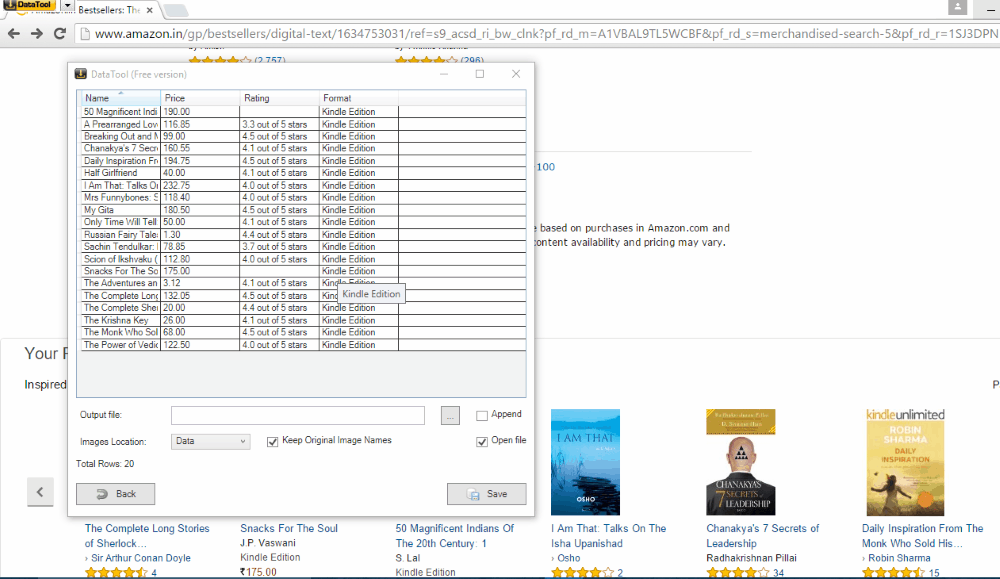Click the '3.7 out of 5 stars' rating cell
This screenshot has width=1000, height=579.
(279, 247)
